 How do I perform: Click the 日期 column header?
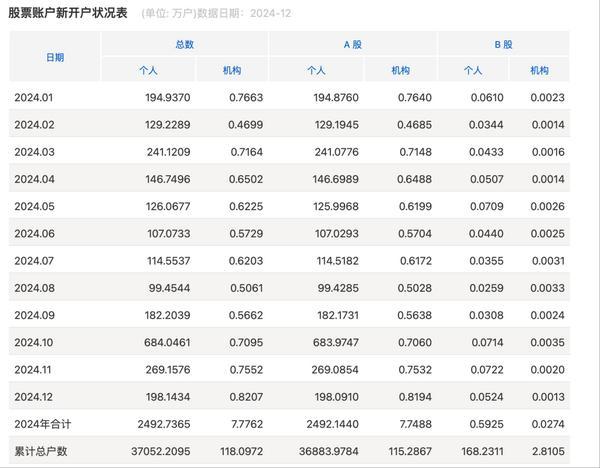[55, 57]
